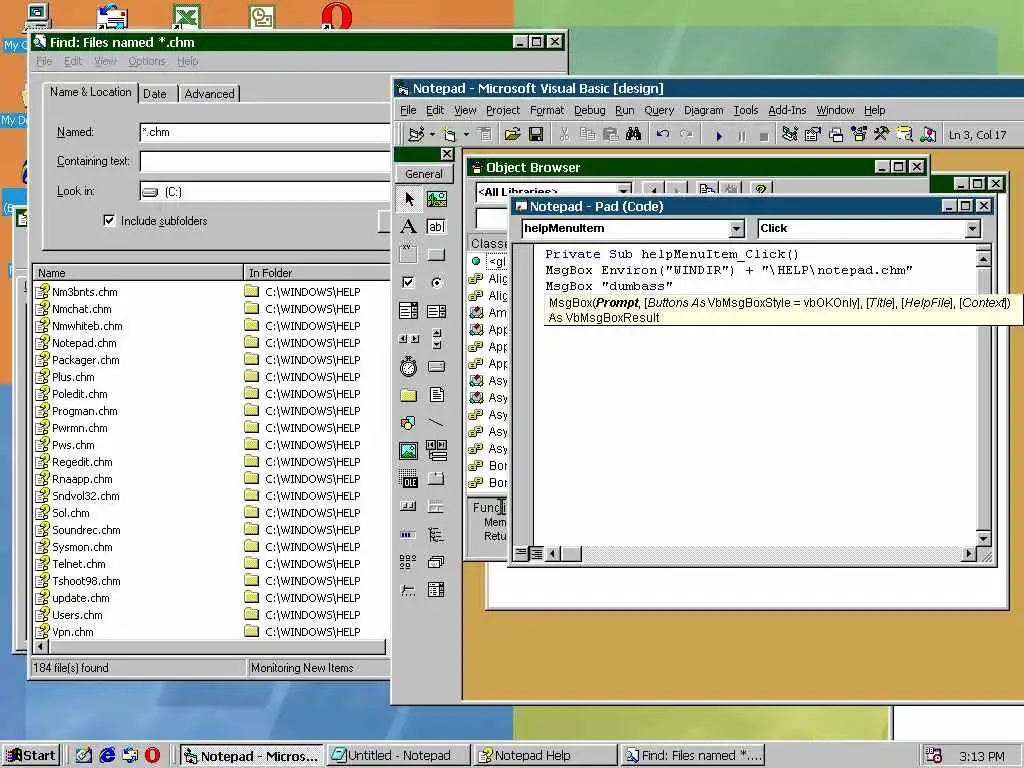Switch to the Advanced tab in Find window
The image size is (1024, 768).
[209, 94]
